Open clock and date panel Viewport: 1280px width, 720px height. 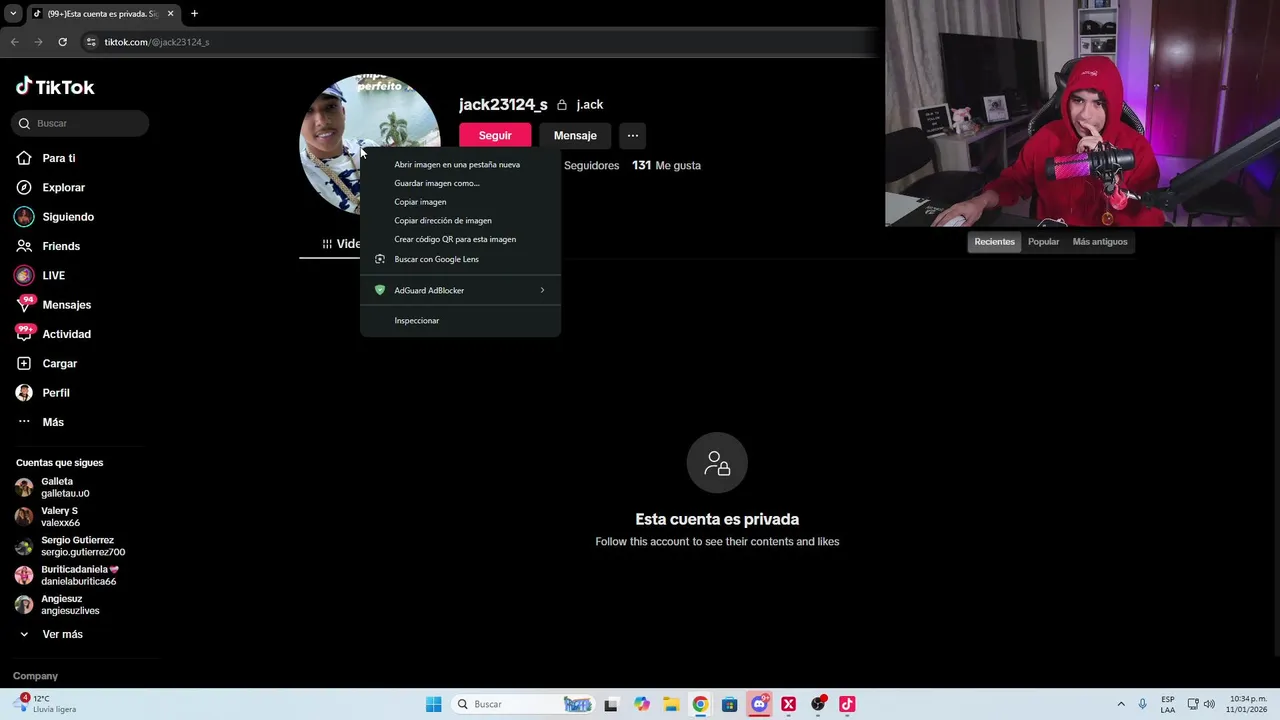(x=1248, y=704)
